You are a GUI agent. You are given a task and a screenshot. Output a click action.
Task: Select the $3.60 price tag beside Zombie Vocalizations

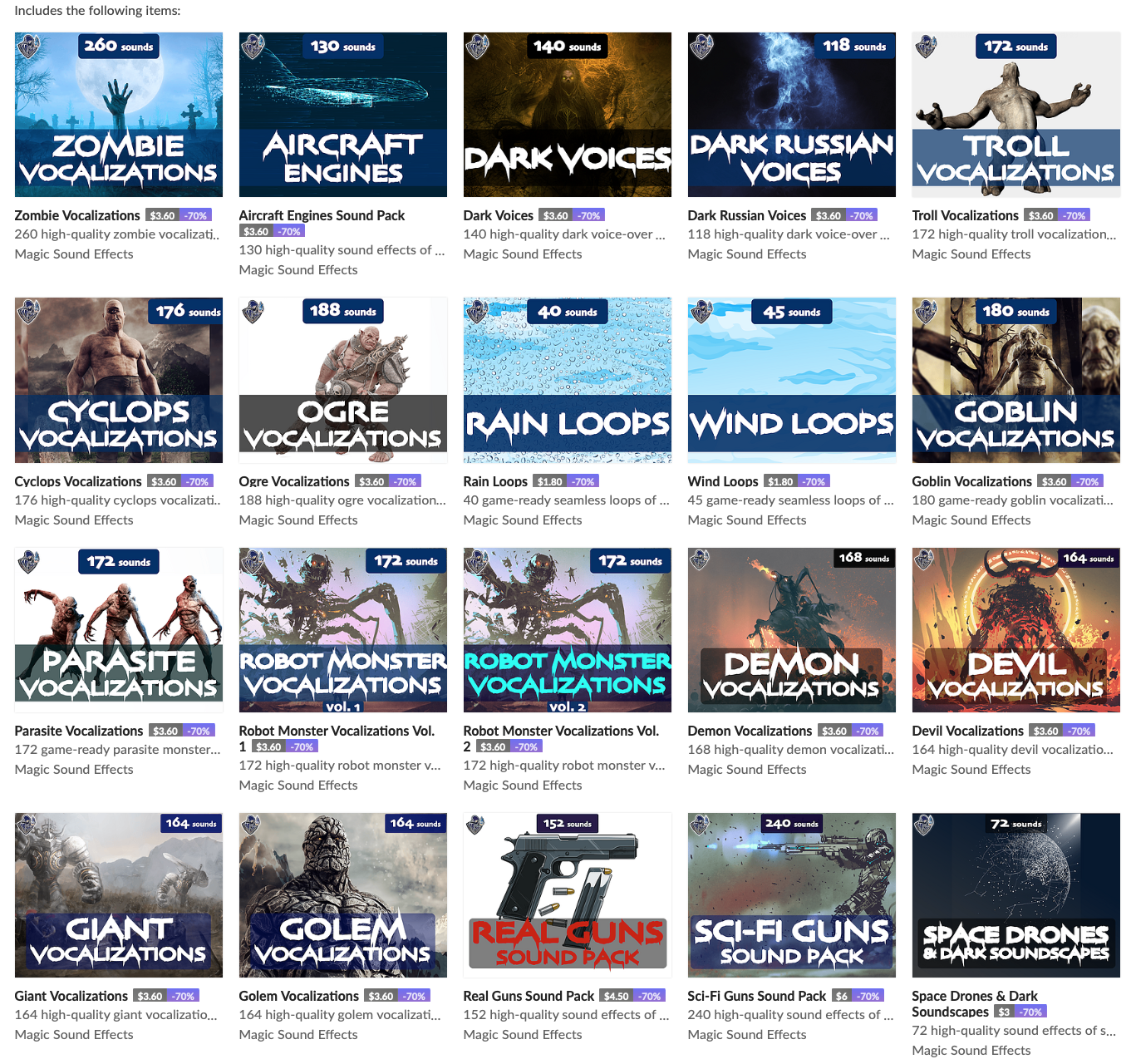[163, 215]
